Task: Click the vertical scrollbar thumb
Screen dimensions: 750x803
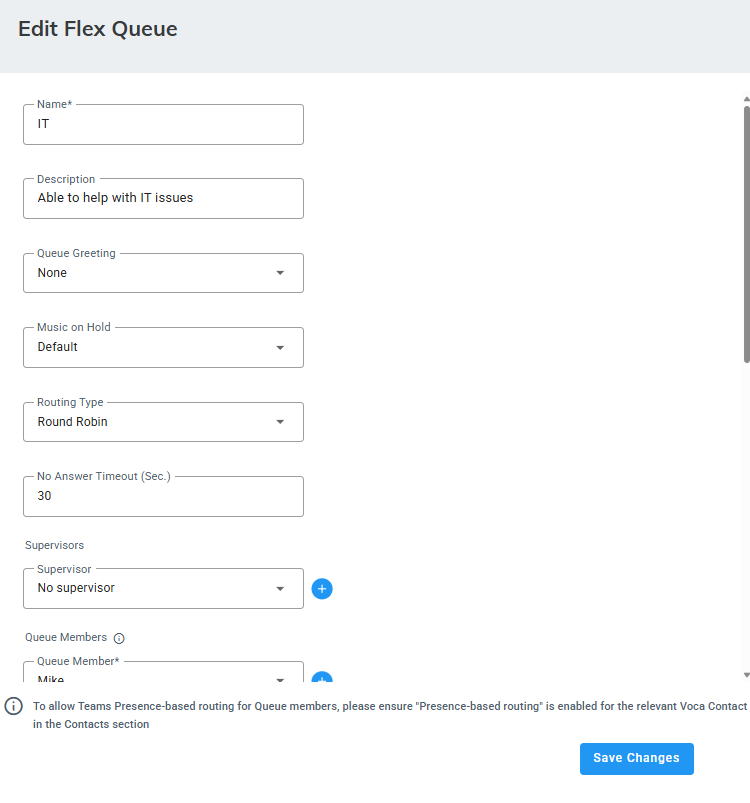Action: tap(746, 230)
